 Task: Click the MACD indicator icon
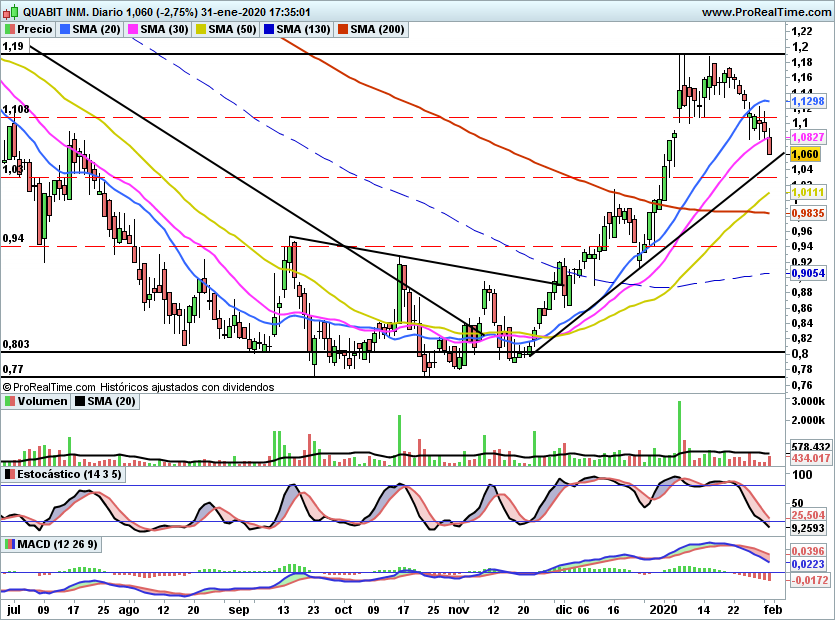coord(10,544)
